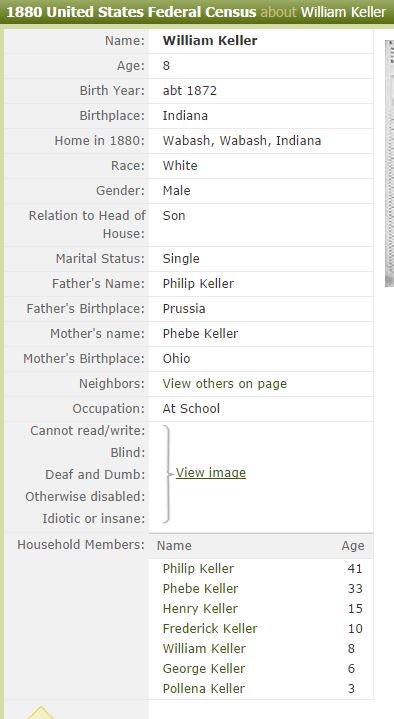Click the 1880 United States Federal Census title
The width and height of the screenshot is (394, 719).
point(131,12)
